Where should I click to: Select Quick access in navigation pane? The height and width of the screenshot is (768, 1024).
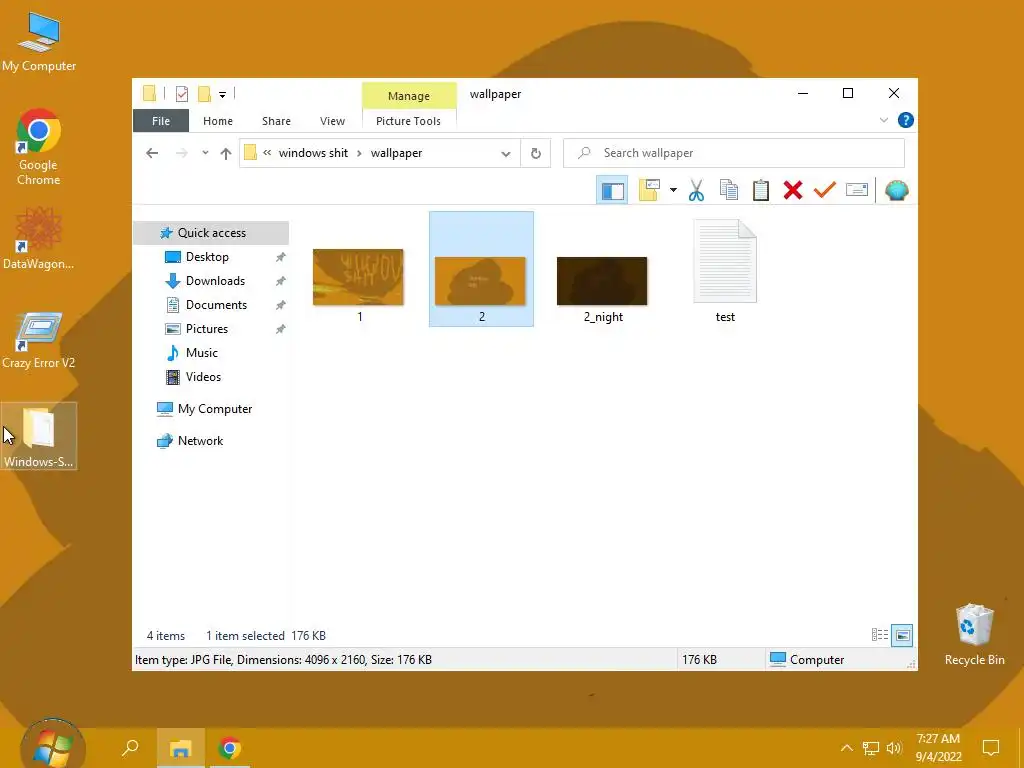212,232
